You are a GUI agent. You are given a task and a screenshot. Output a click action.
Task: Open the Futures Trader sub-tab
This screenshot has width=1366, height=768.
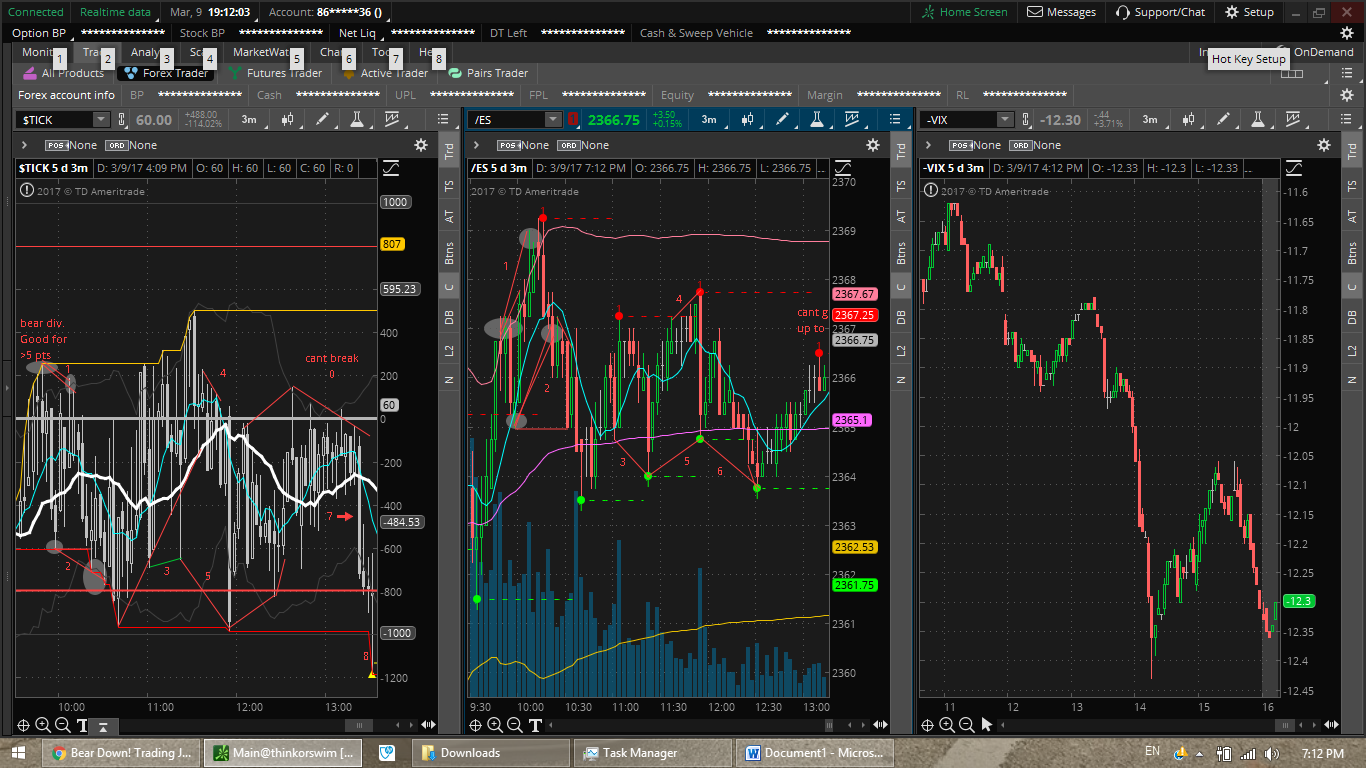(x=275, y=73)
